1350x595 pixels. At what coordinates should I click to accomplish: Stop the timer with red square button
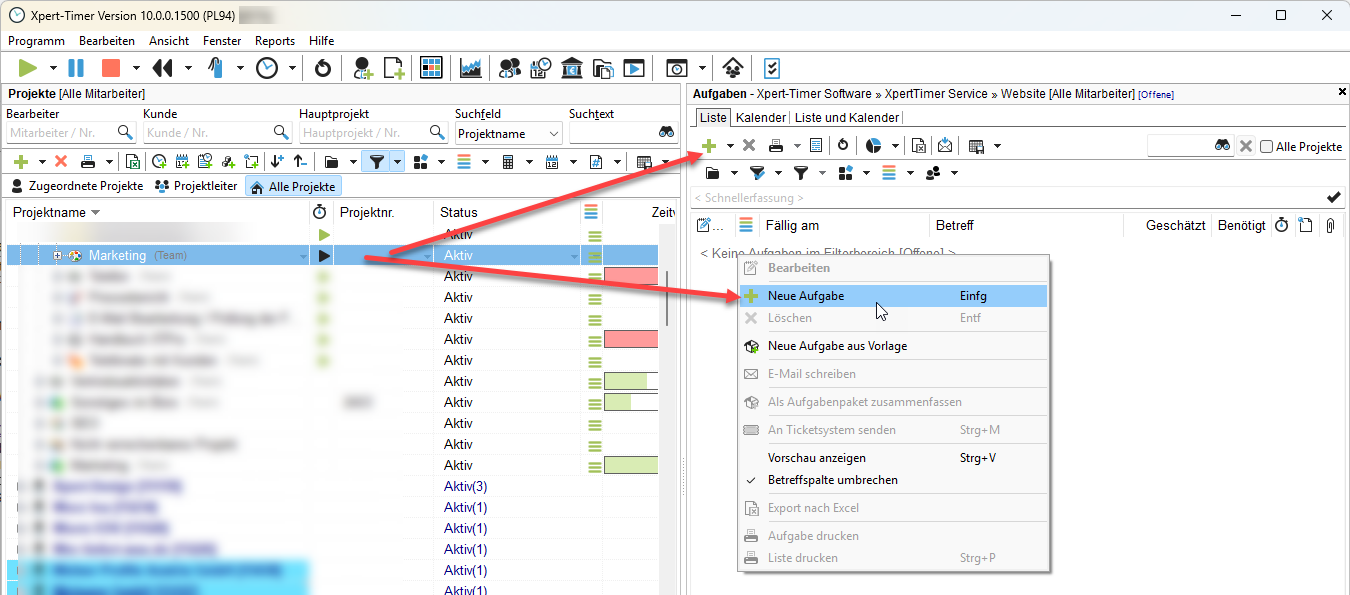tap(110, 68)
